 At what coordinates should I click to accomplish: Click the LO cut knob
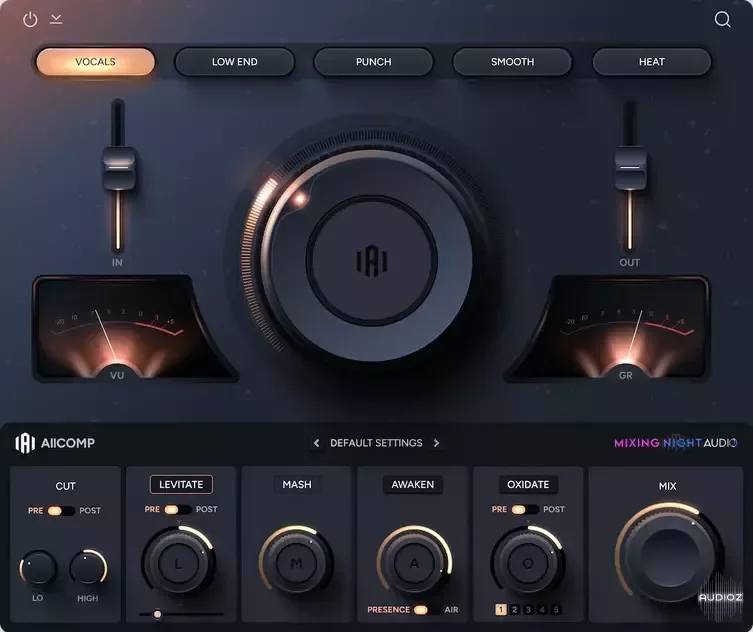pyautogui.click(x=37, y=568)
